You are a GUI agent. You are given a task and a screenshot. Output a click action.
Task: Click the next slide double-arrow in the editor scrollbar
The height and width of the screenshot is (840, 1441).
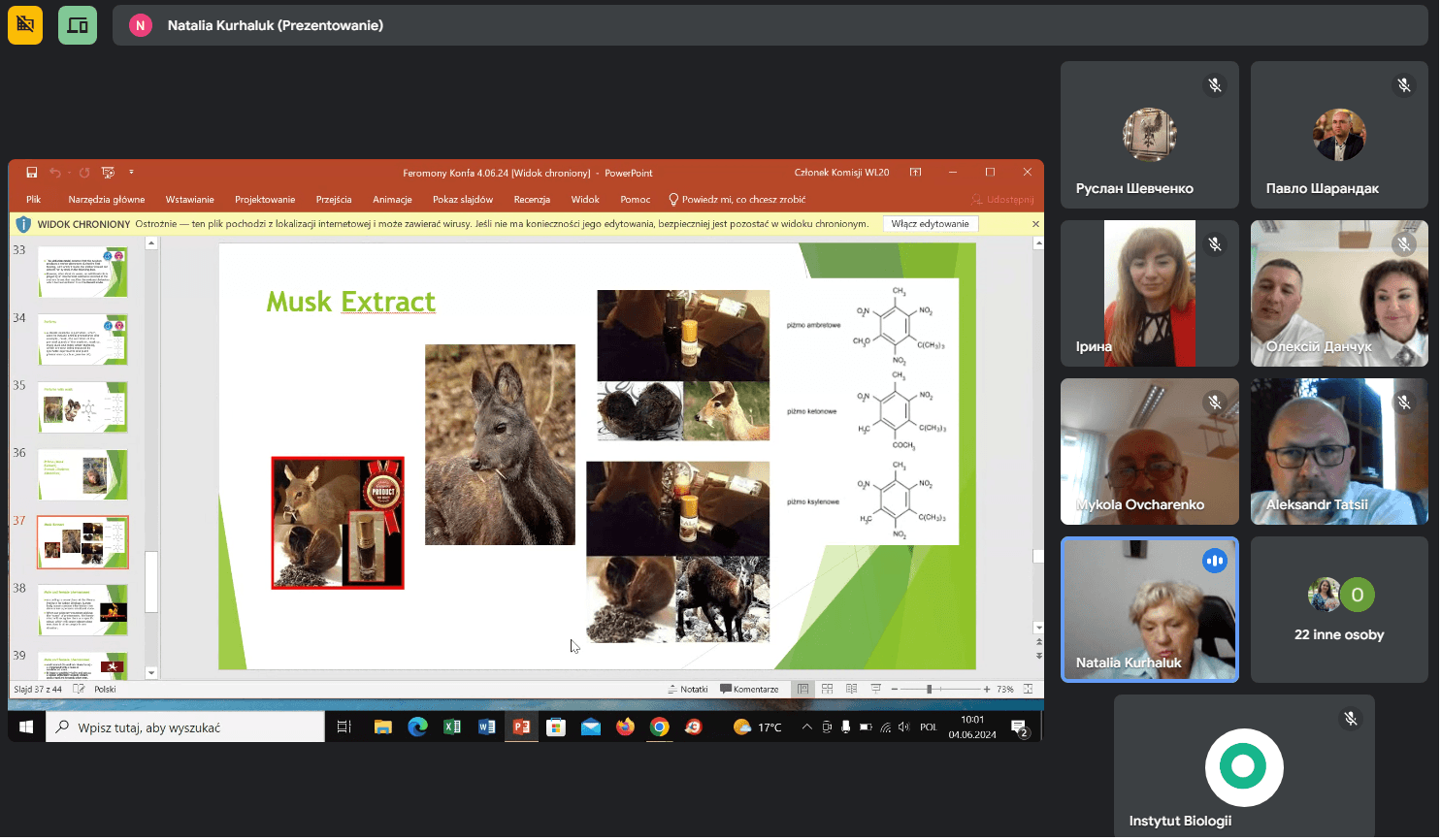[1038, 656]
